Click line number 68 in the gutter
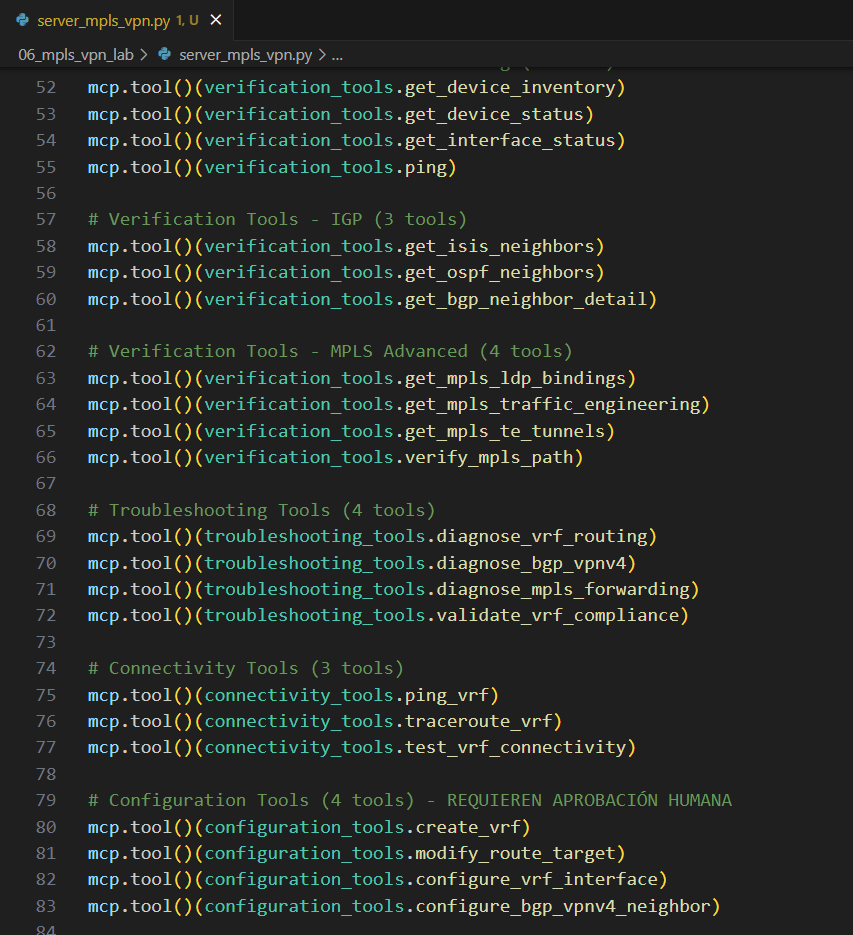Viewport: 853px width, 935px height. coord(46,510)
